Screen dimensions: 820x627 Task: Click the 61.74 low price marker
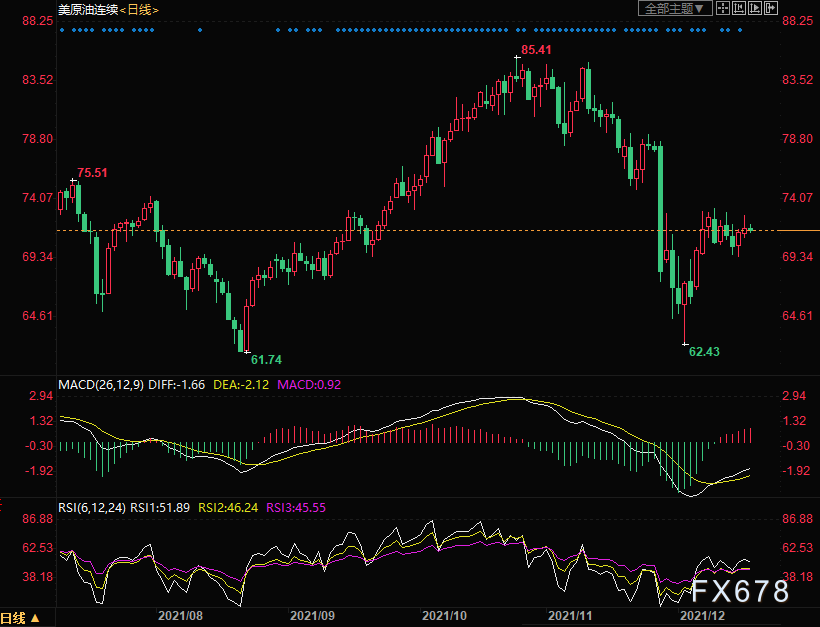[x=266, y=360]
